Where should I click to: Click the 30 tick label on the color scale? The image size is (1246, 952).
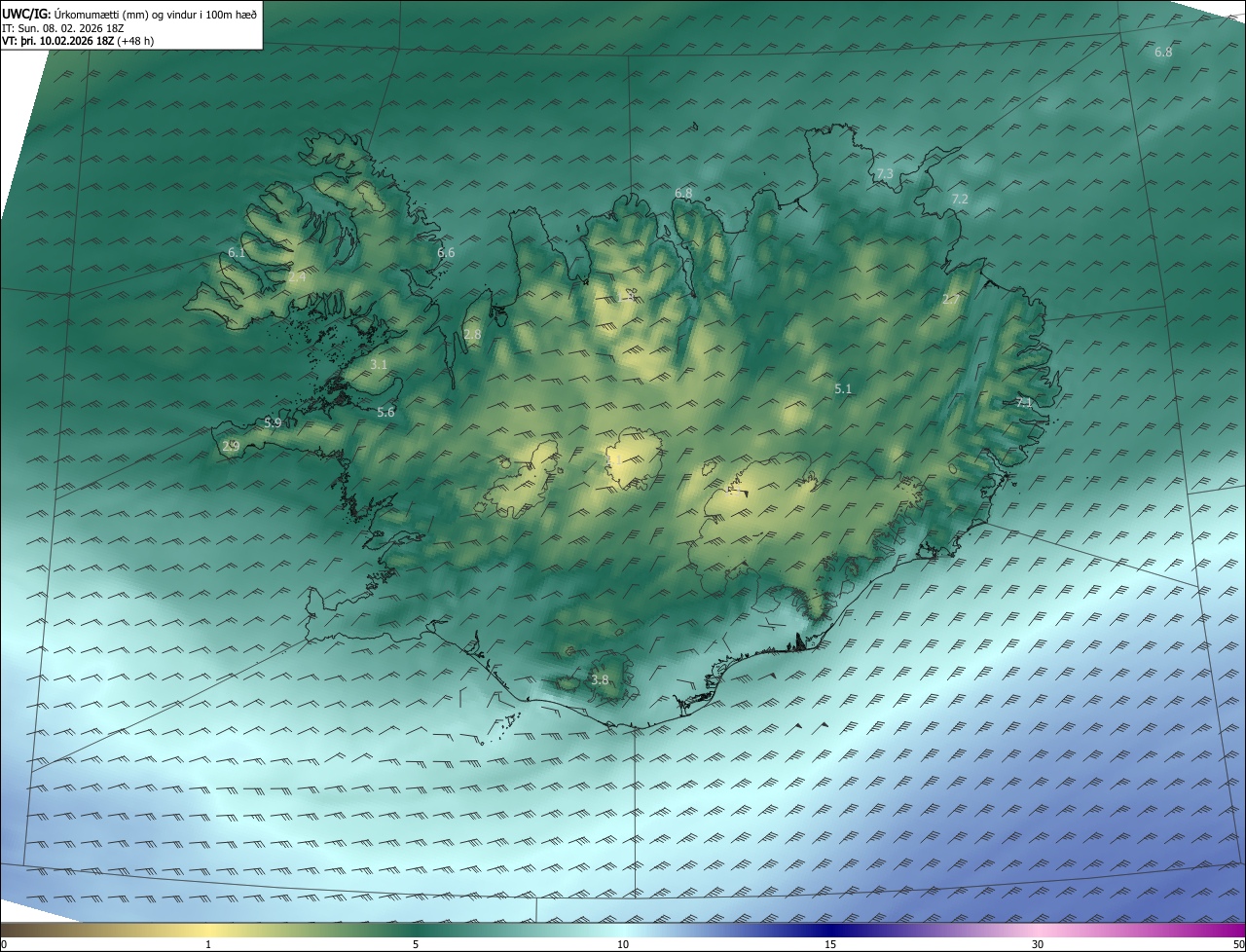click(x=1038, y=944)
